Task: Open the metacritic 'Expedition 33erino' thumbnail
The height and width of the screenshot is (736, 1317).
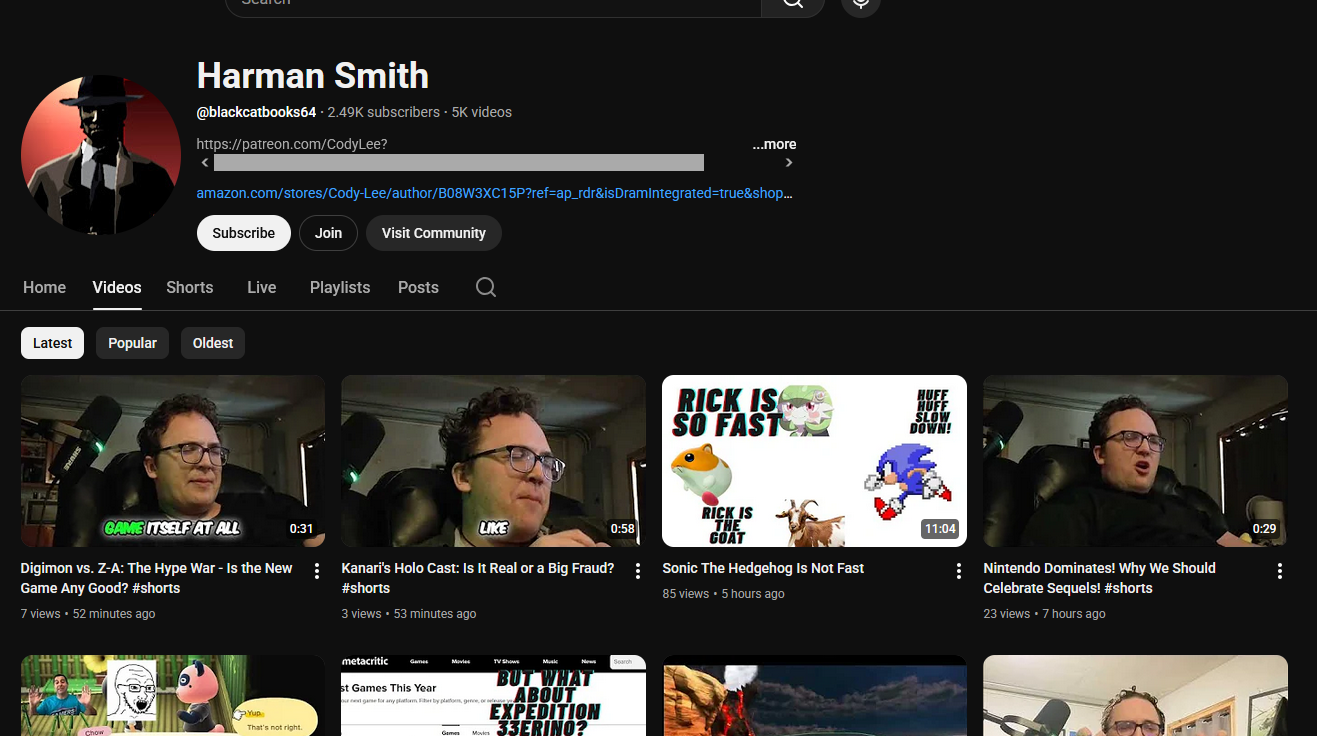Action: pos(494,696)
